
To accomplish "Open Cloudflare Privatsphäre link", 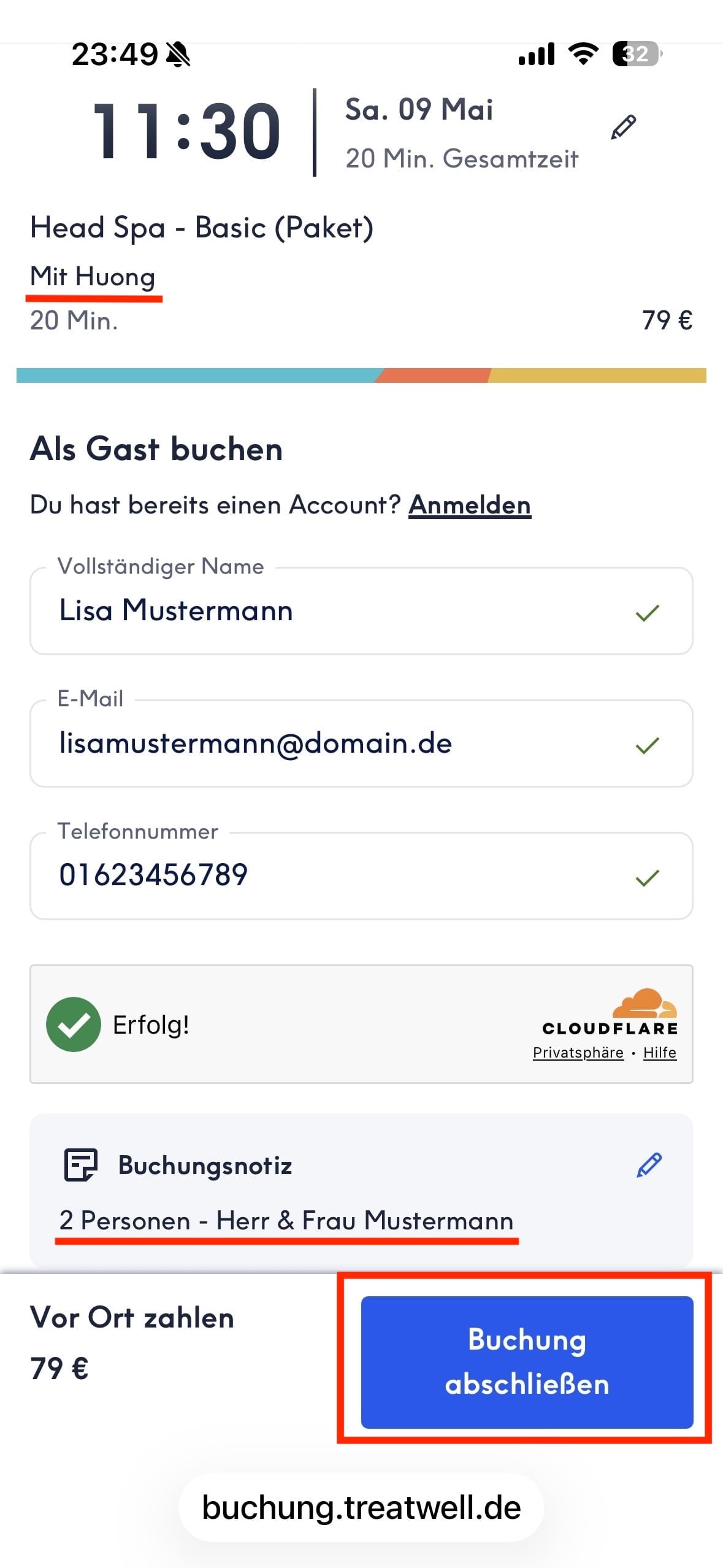I will click(578, 1053).
